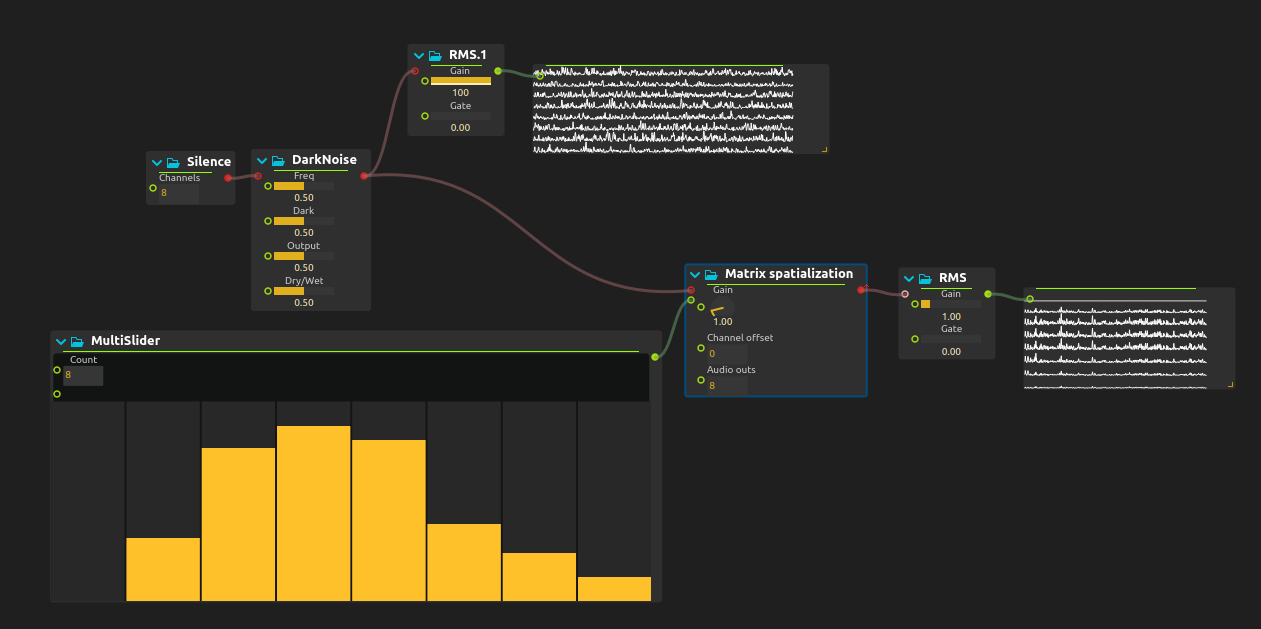This screenshot has height=629, width=1261.
Task: Click the folder icon on the Silence node
Action: pos(173,162)
